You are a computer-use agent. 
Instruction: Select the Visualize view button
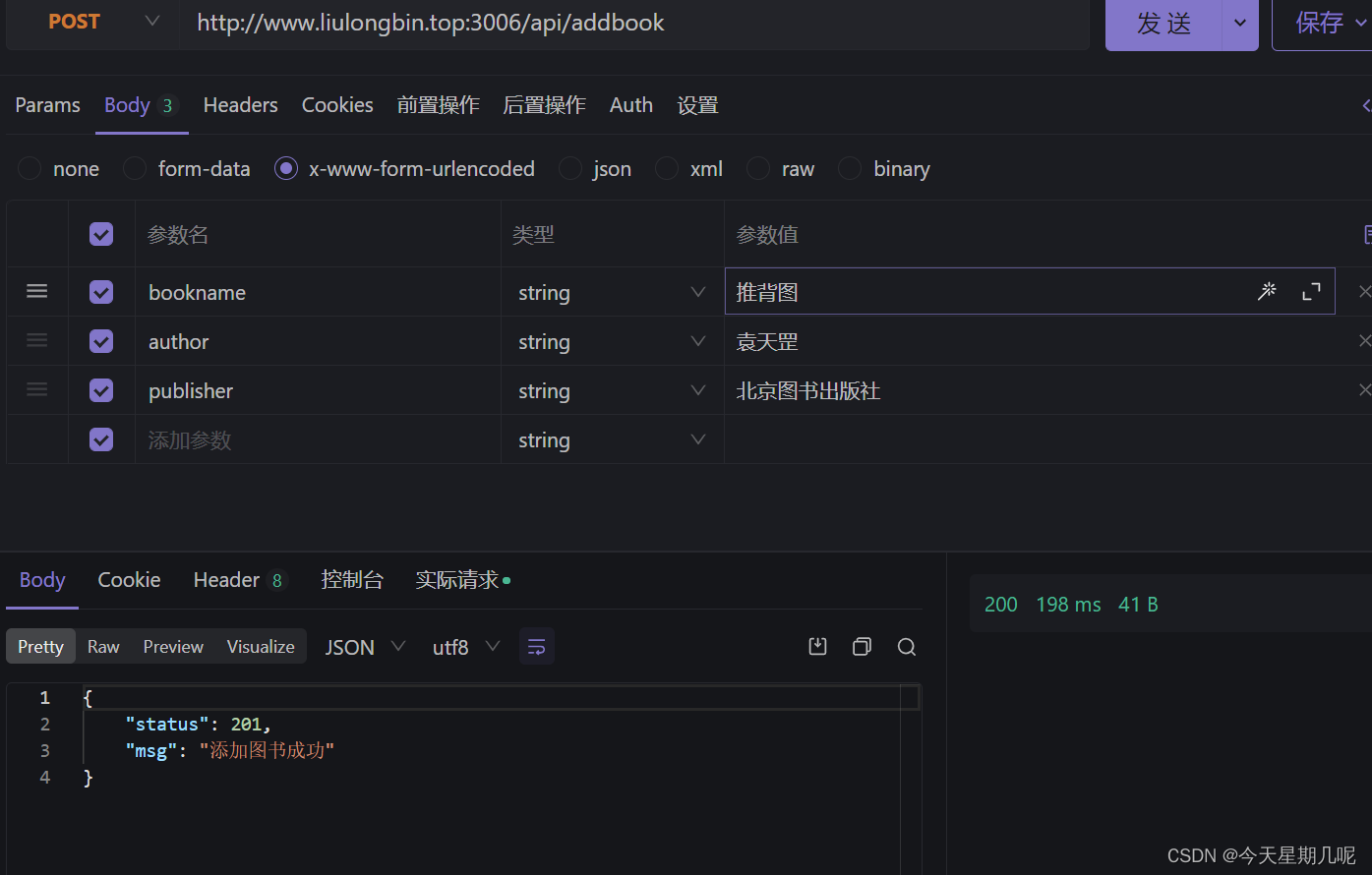pyautogui.click(x=261, y=647)
